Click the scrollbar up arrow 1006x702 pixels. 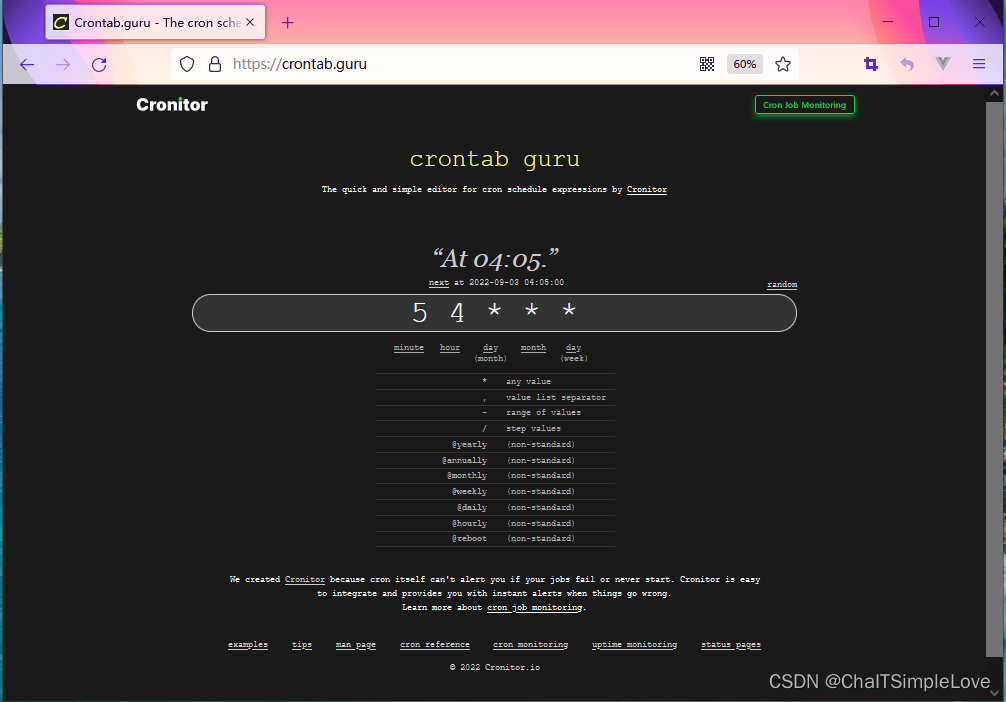(x=994, y=93)
